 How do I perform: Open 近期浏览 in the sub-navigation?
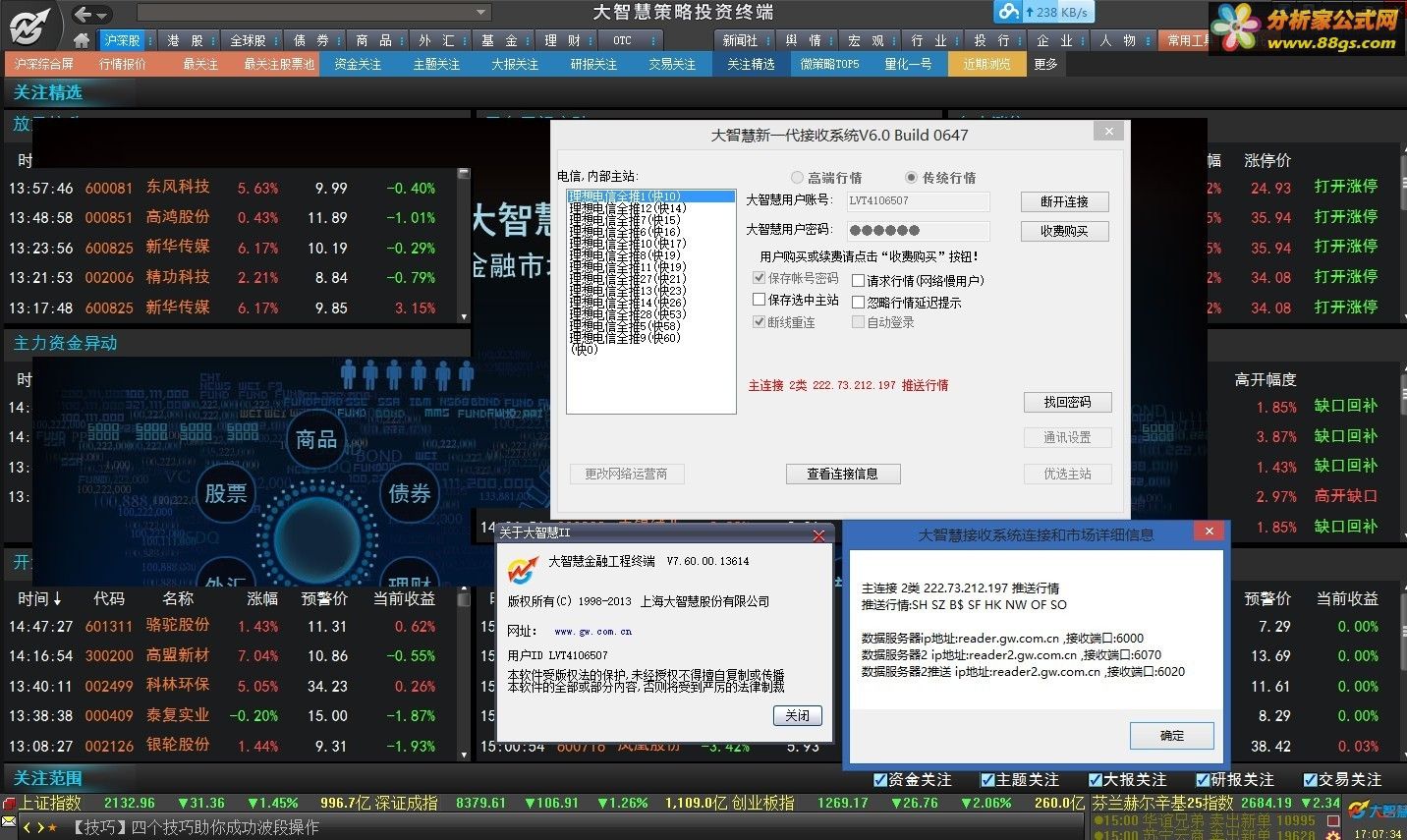coord(986,64)
